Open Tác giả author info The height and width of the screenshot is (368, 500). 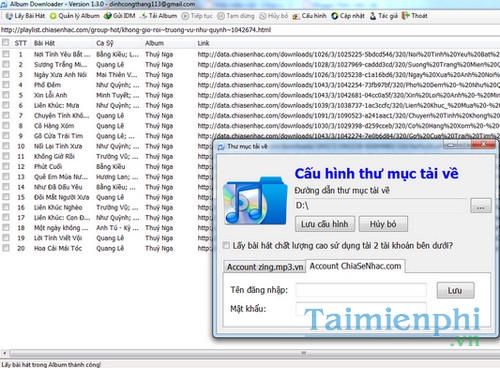(x=383, y=16)
